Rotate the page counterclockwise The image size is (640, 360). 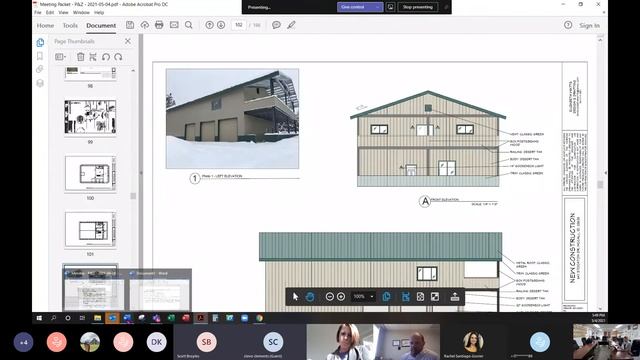(x=106, y=57)
